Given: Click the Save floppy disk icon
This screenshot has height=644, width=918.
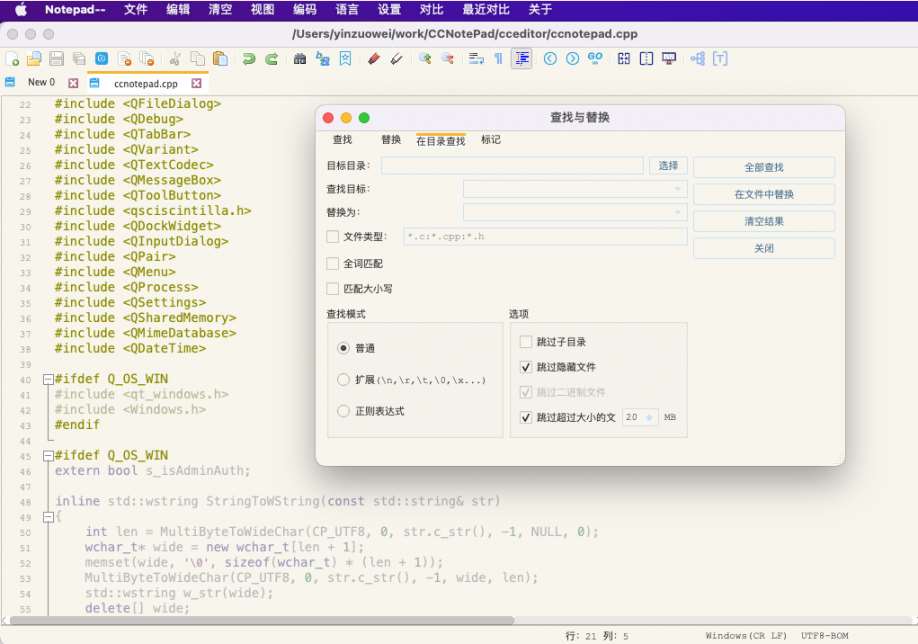Looking at the screenshot, I should (56, 59).
